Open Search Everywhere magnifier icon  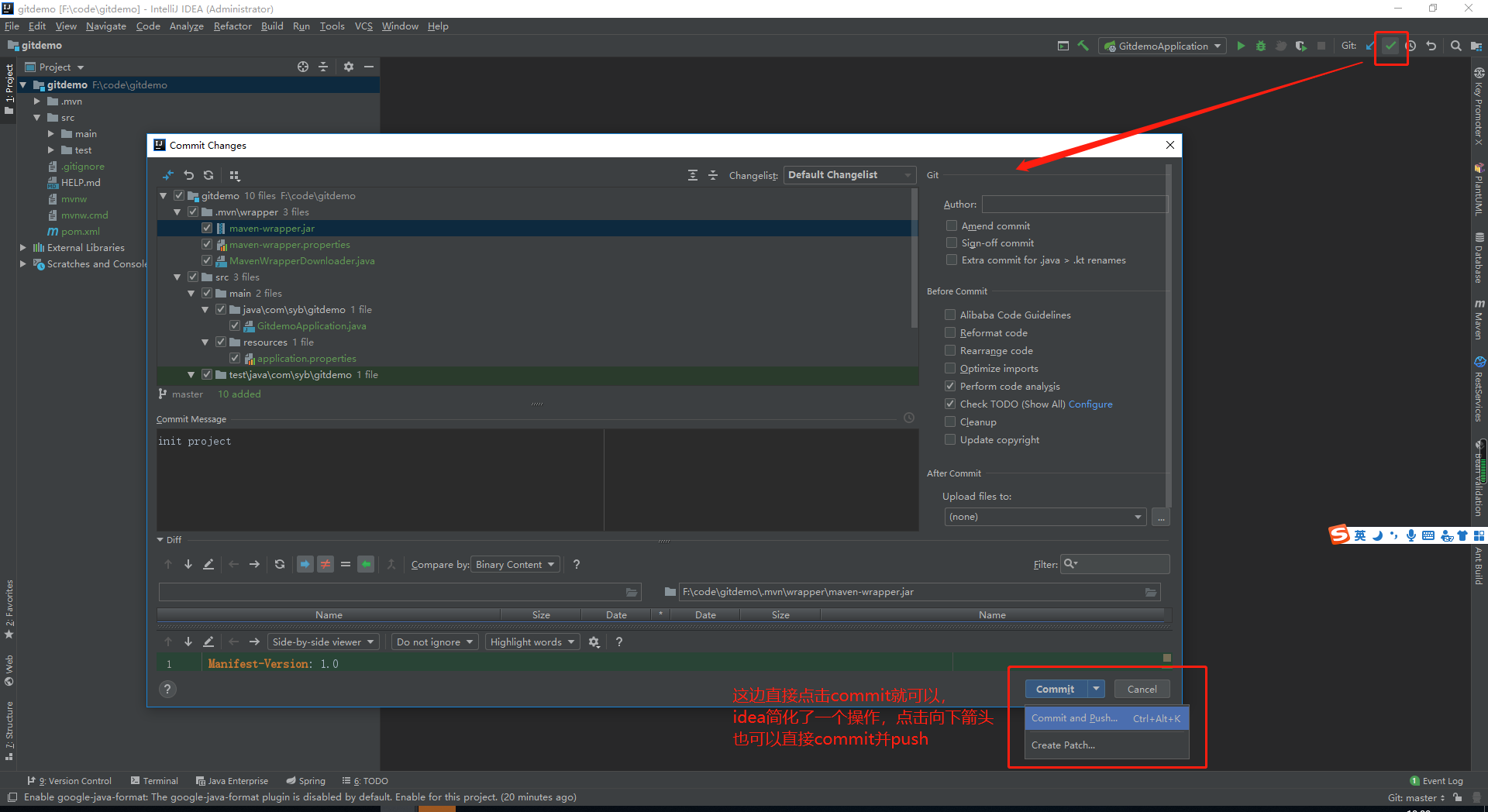(x=1456, y=46)
